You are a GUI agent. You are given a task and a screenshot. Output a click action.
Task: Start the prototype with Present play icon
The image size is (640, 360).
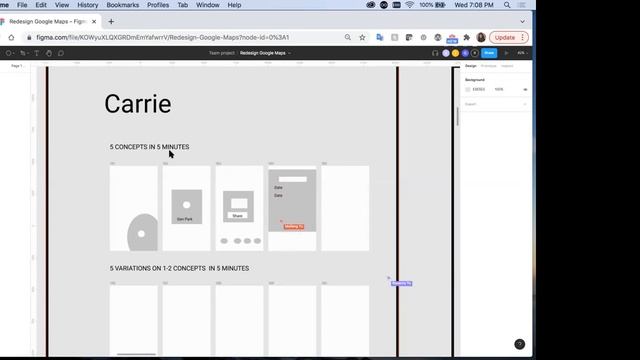point(507,53)
